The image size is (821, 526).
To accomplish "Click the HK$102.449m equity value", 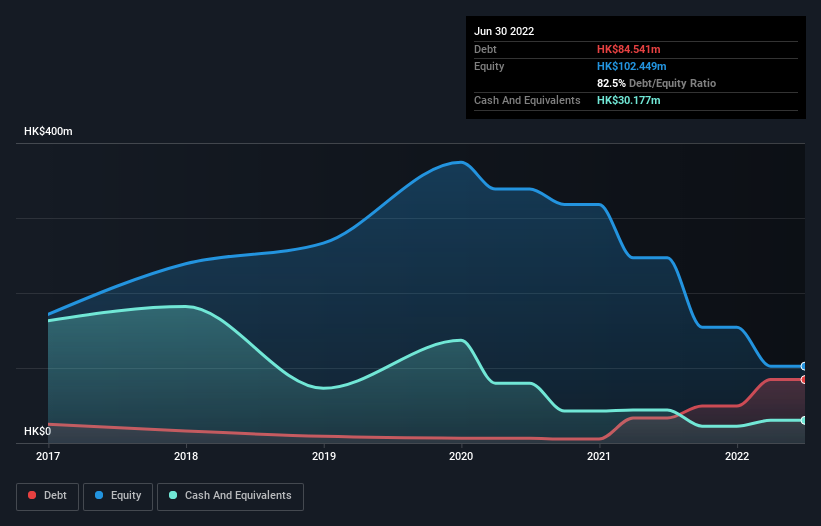I will 631,66.
